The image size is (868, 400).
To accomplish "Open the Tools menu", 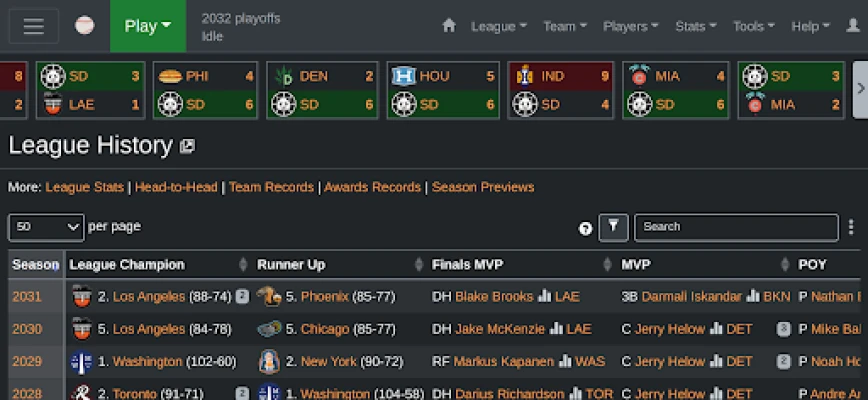I will click(x=753, y=26).
